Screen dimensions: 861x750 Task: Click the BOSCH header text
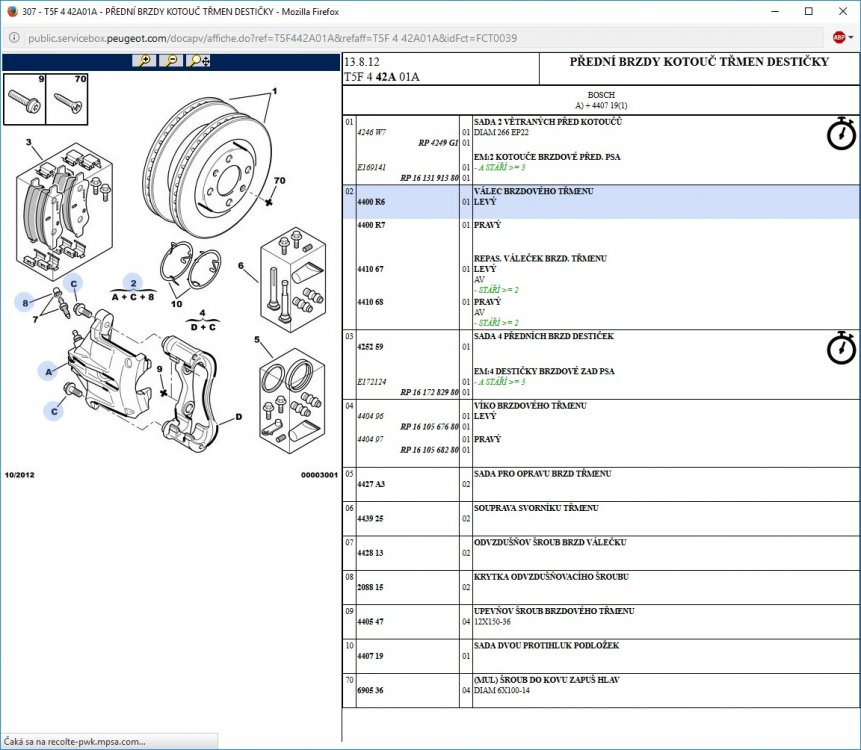(x=601, y=95)
